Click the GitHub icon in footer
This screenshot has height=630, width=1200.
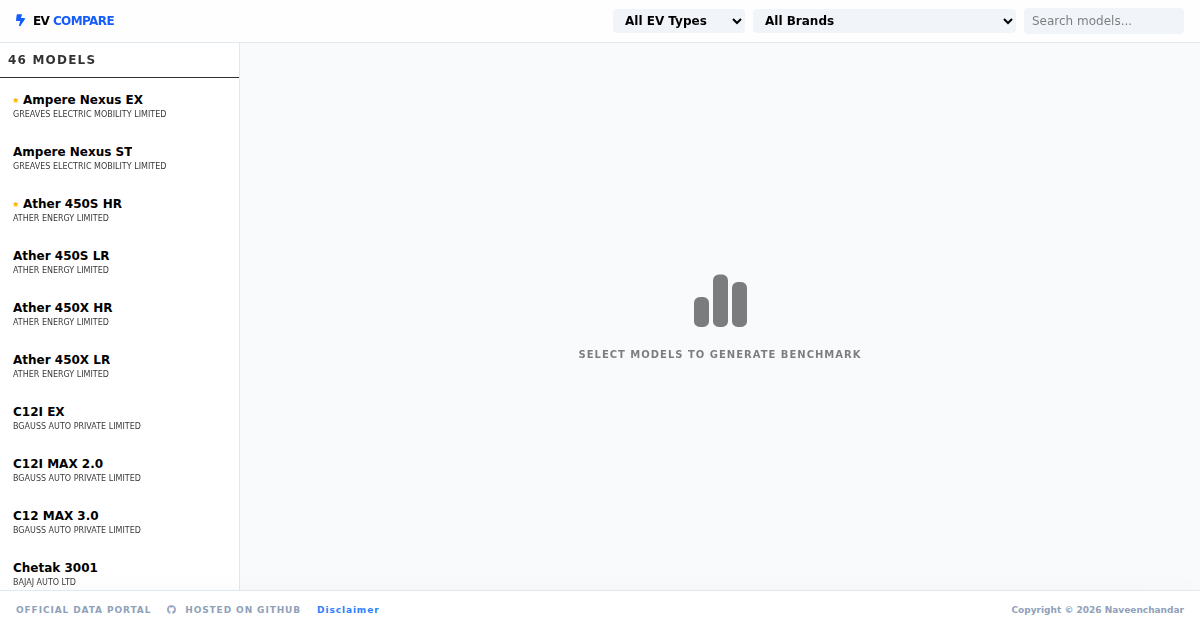[171, 610]
